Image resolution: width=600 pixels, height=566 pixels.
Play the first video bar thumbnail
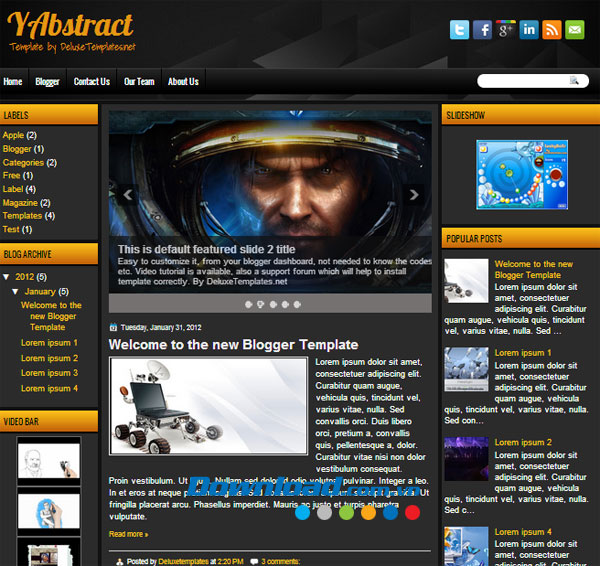49,461
